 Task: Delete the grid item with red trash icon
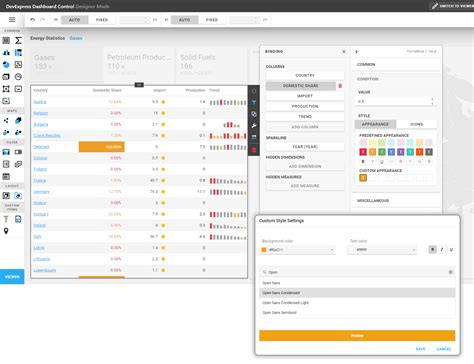[254, 150]
